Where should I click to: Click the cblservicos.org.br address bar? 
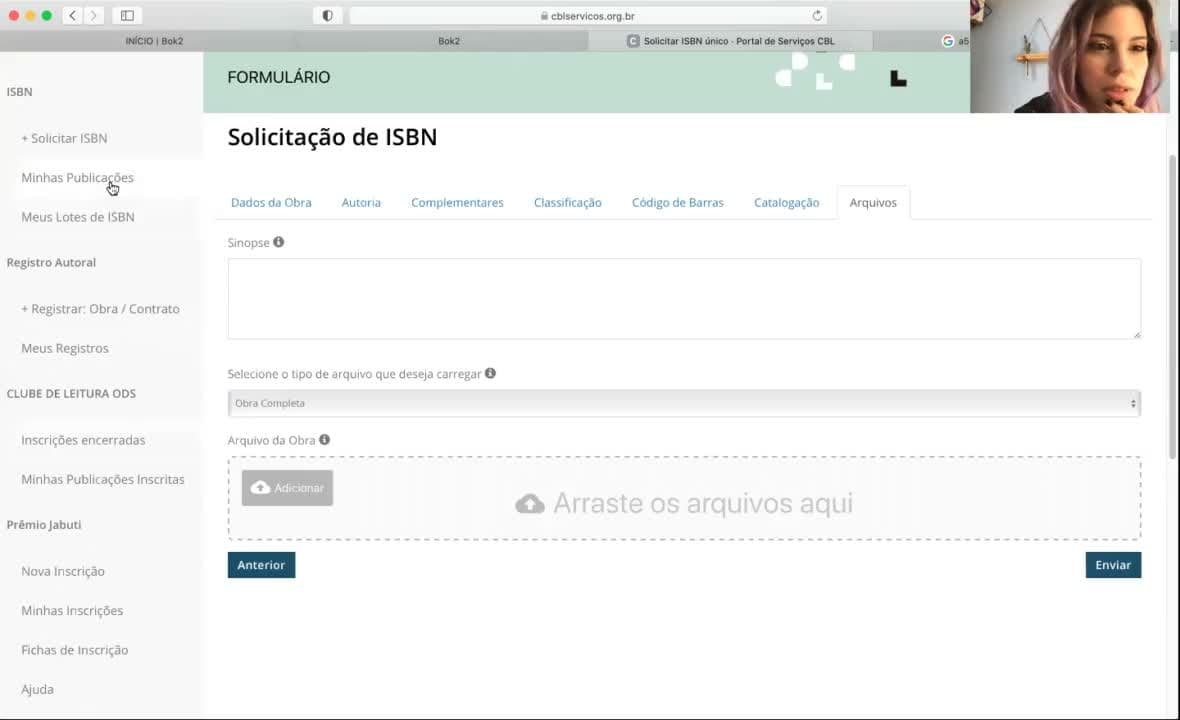(588, 16)
